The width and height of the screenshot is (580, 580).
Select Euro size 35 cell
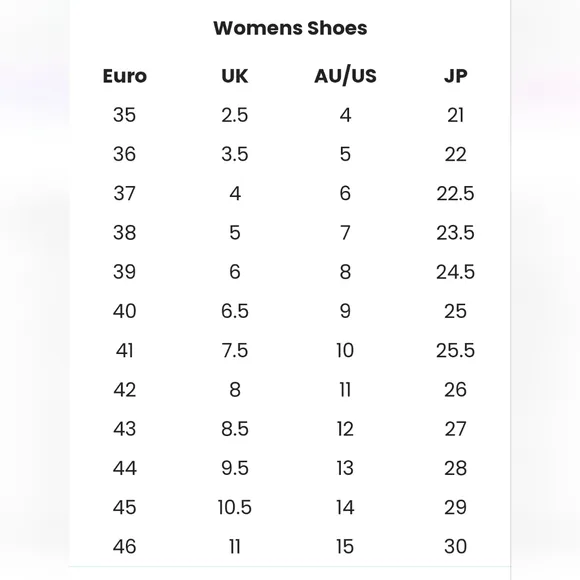tap(124, 115)
